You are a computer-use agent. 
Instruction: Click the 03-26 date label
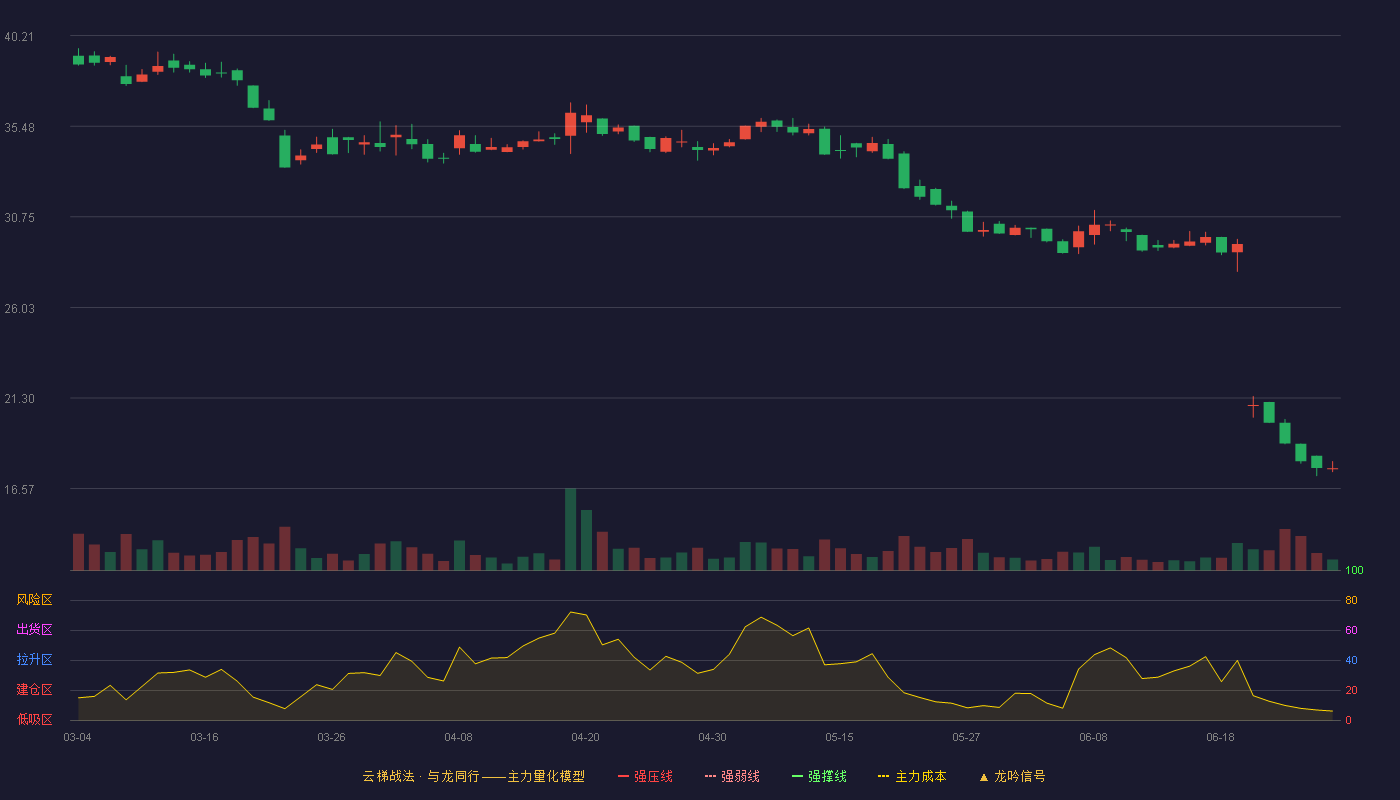(x=331, y=737)
